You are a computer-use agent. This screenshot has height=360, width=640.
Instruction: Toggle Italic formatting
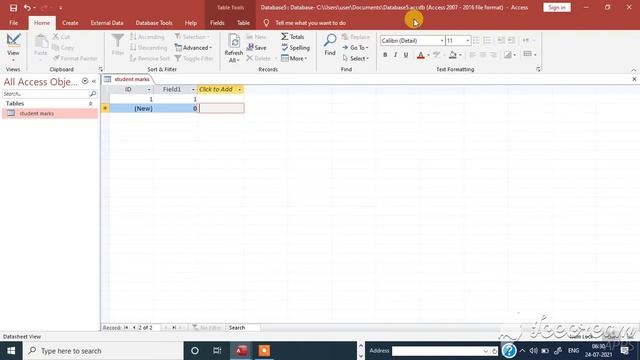pyautogui.click(x=395, y=55)
